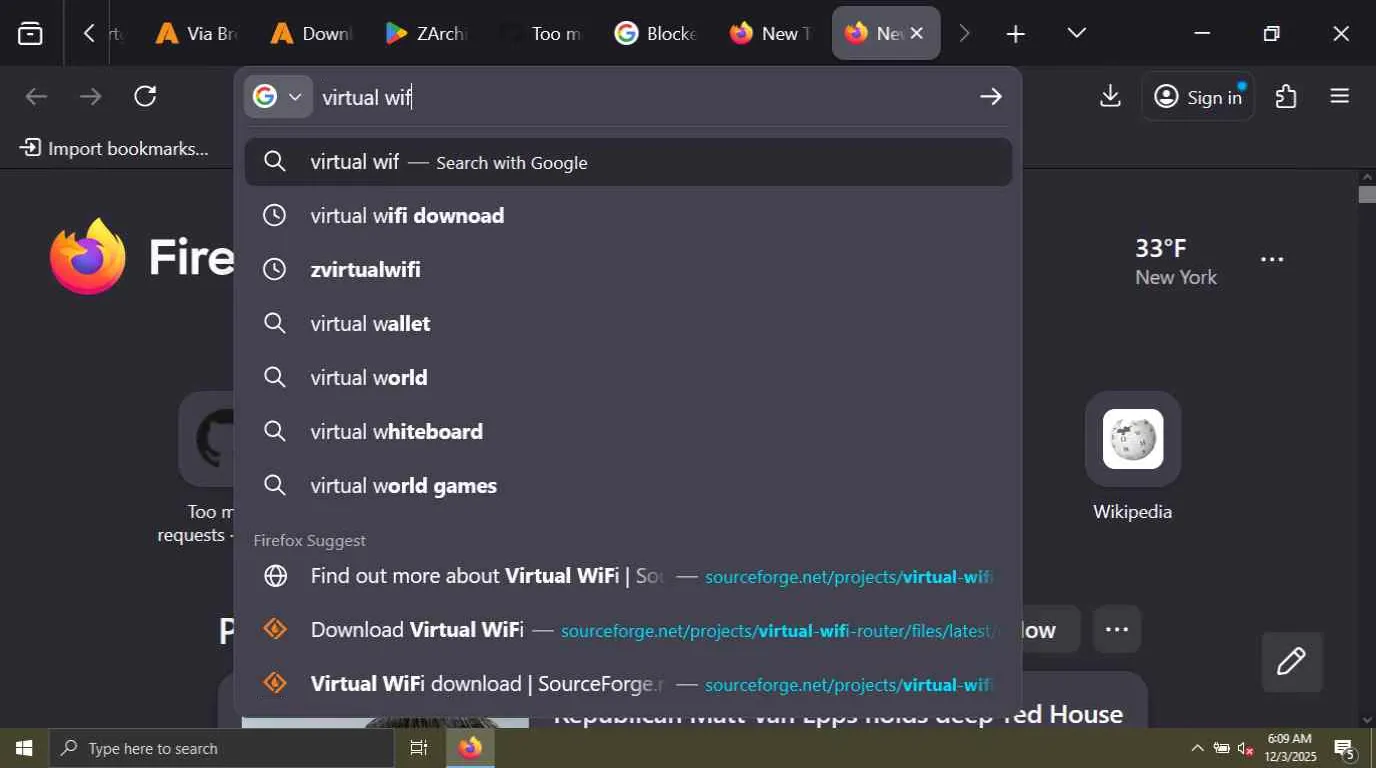Expand the list all tabs chevron
The image size is (1376, 768).
pos(1076,34)
